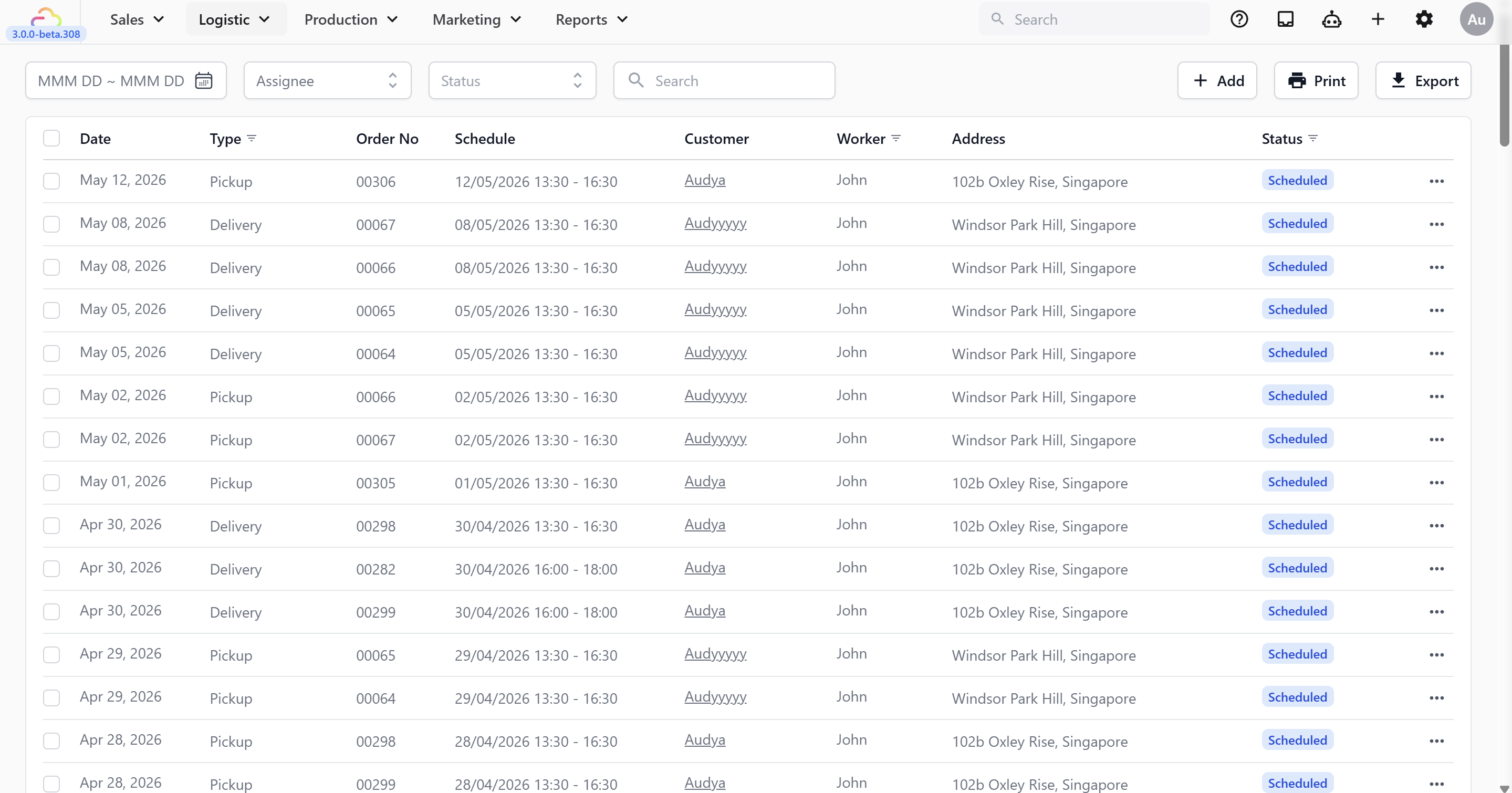Image resolution: width=1512 pixels, height=793 pixels.
Task: Open the date range picker field
Action: point(126,80)
